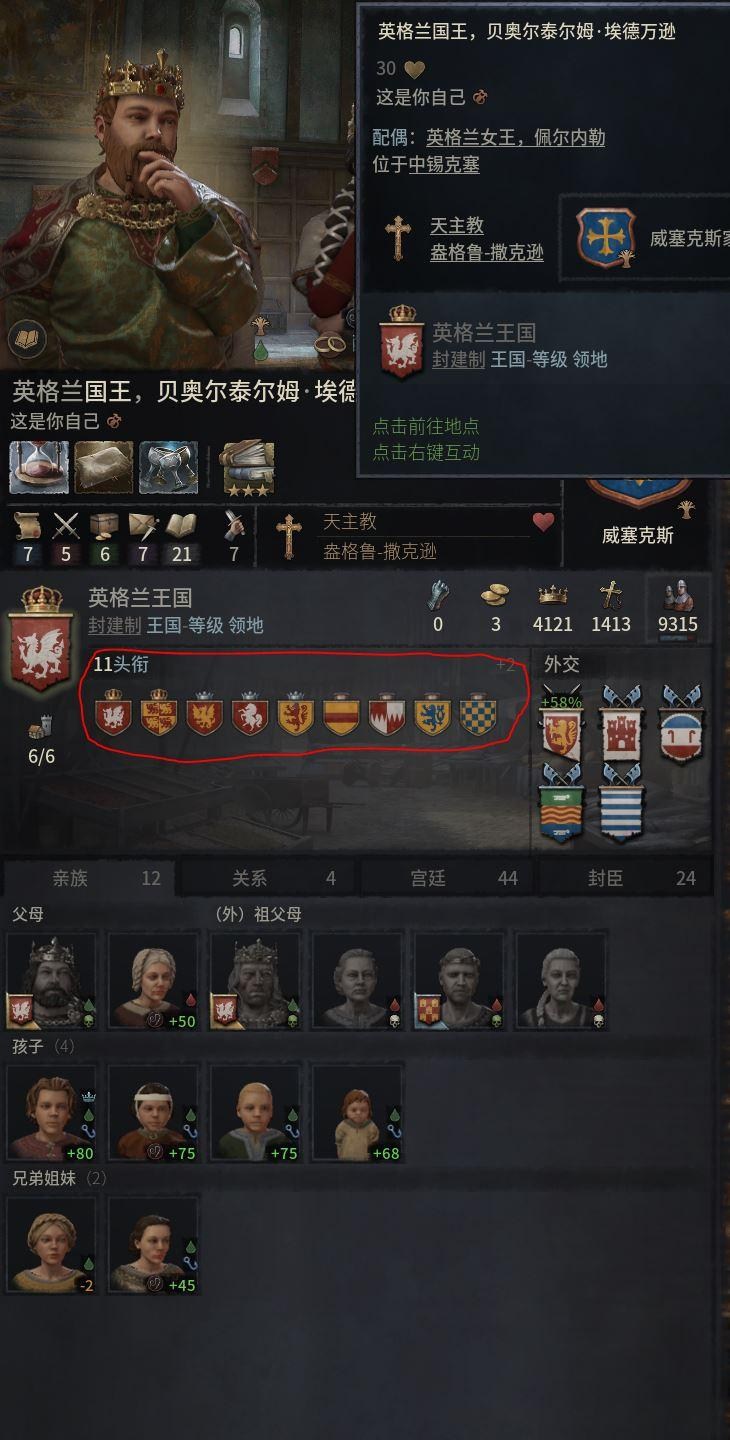Click the 封建制 government link
Screen dimensions: 730x1440
112,625
